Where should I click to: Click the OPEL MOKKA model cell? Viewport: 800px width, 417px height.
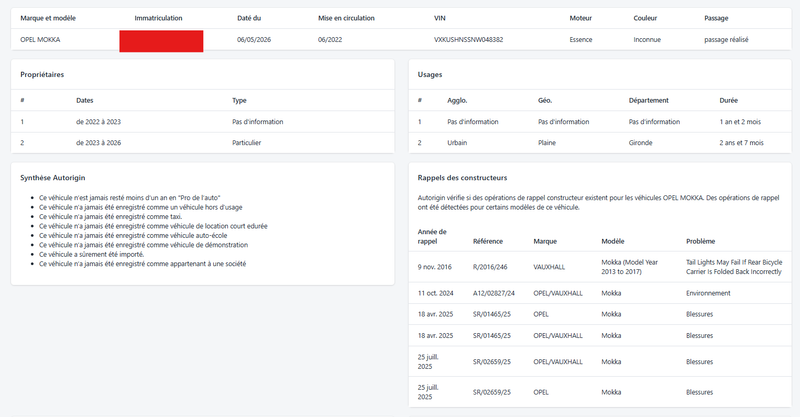pos(40,39)
